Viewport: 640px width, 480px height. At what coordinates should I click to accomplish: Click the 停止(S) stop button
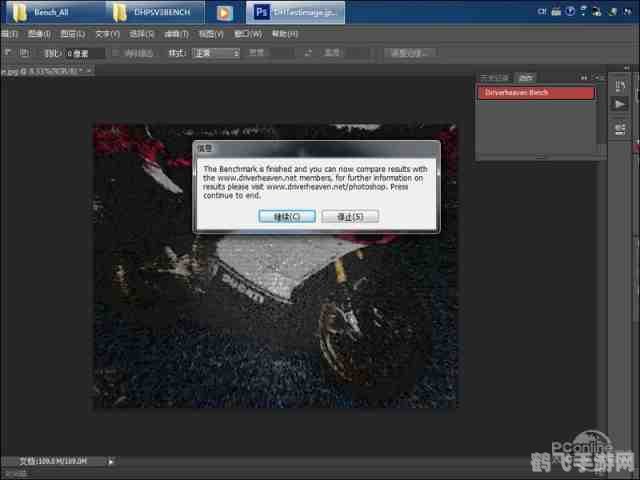click(x=350, y=216)
